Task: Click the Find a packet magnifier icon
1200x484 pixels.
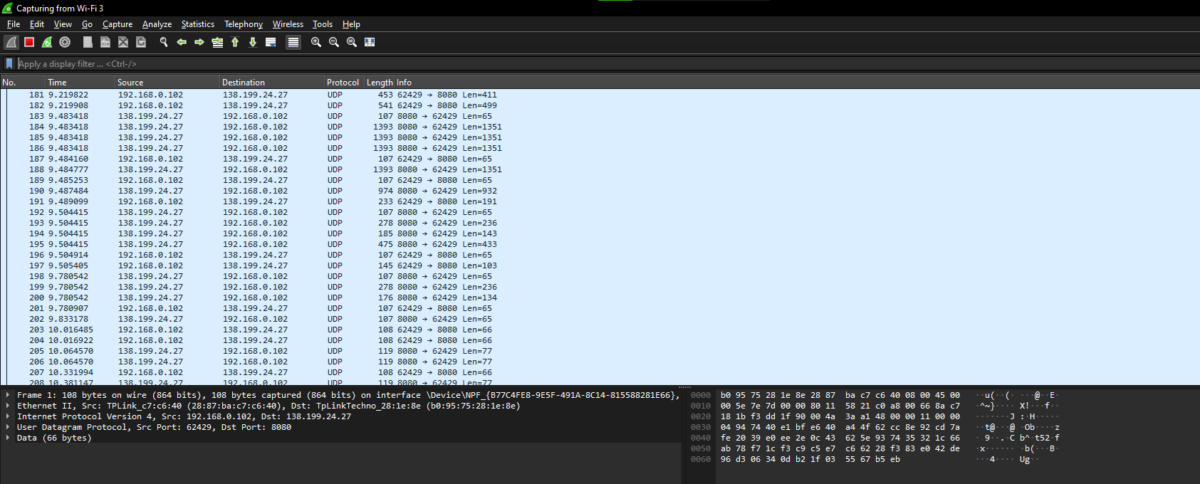Action: click(x=164, y=42)
